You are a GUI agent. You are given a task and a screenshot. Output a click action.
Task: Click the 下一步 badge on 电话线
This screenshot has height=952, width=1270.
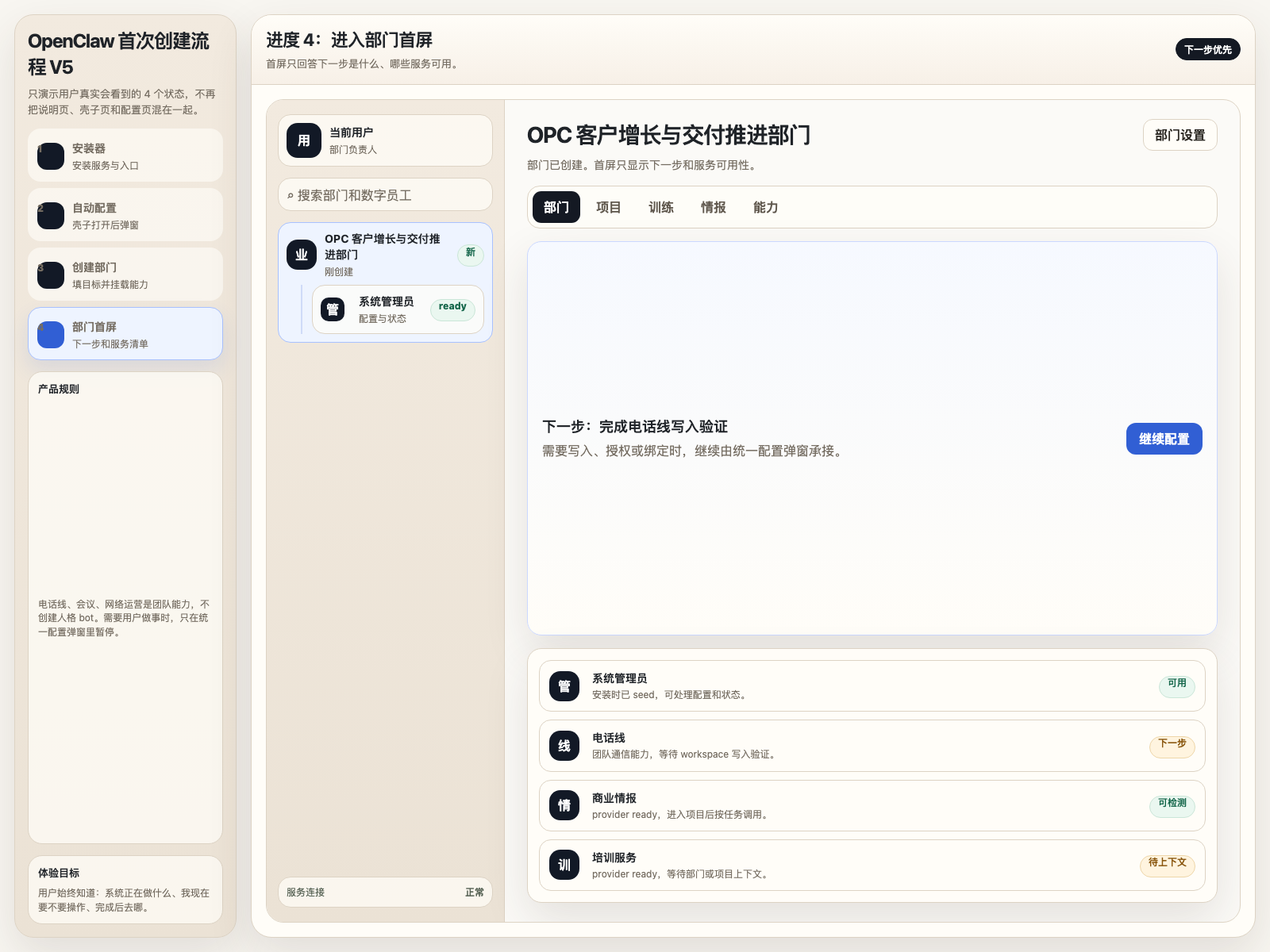tap(1172, 746)
